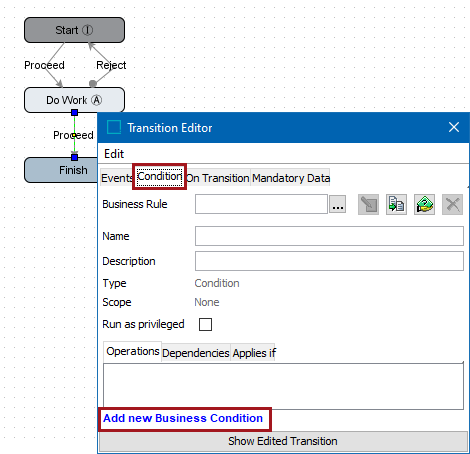Image resolution: width=470 pixels, height=454 pixels.
Task: Click the grayed-out edit pencil icon
Action: pos(368,204)
